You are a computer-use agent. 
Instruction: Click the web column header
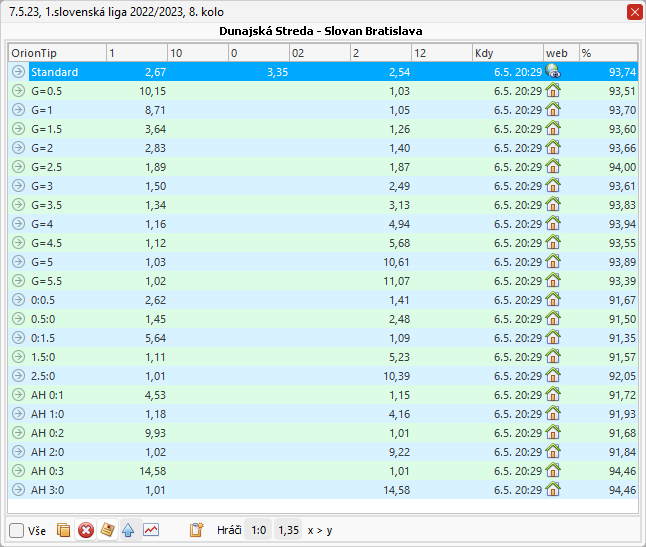tap(561, 53)
